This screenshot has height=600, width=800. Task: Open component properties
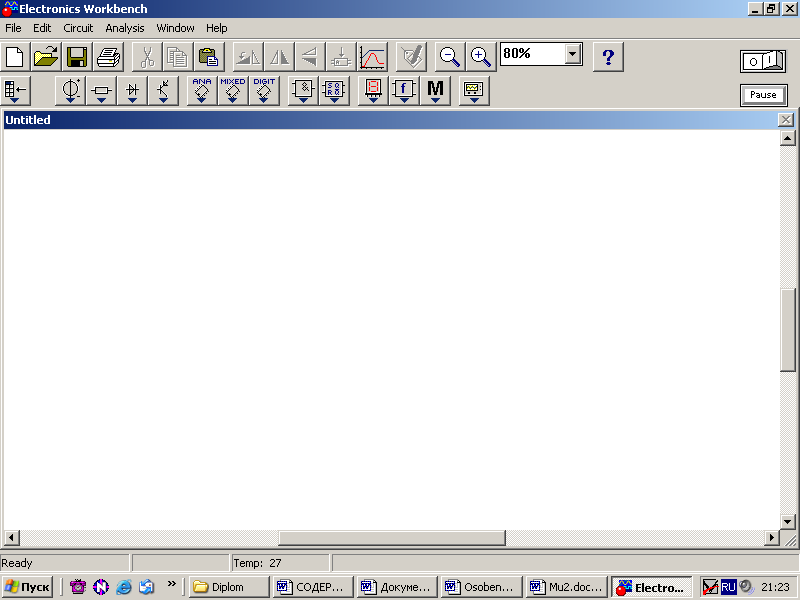pyautogui.click(x=411, y=57)
